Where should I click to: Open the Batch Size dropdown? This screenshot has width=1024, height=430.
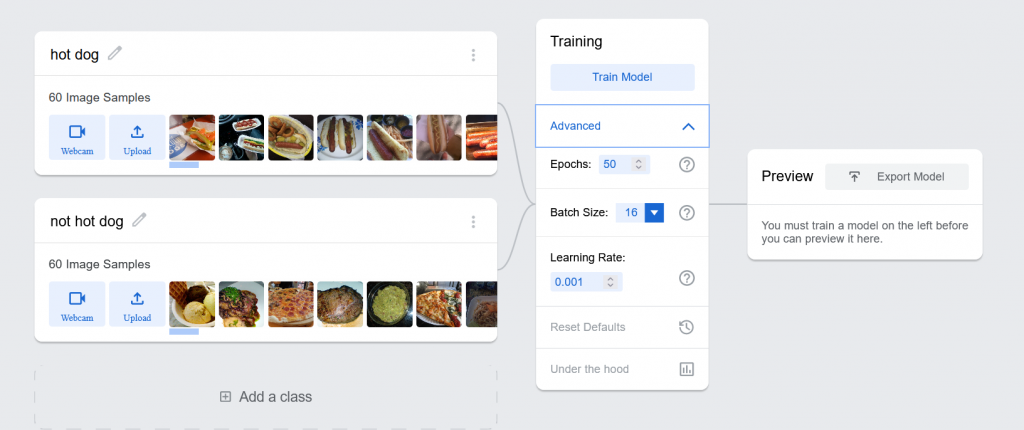(x=654, y=212)
